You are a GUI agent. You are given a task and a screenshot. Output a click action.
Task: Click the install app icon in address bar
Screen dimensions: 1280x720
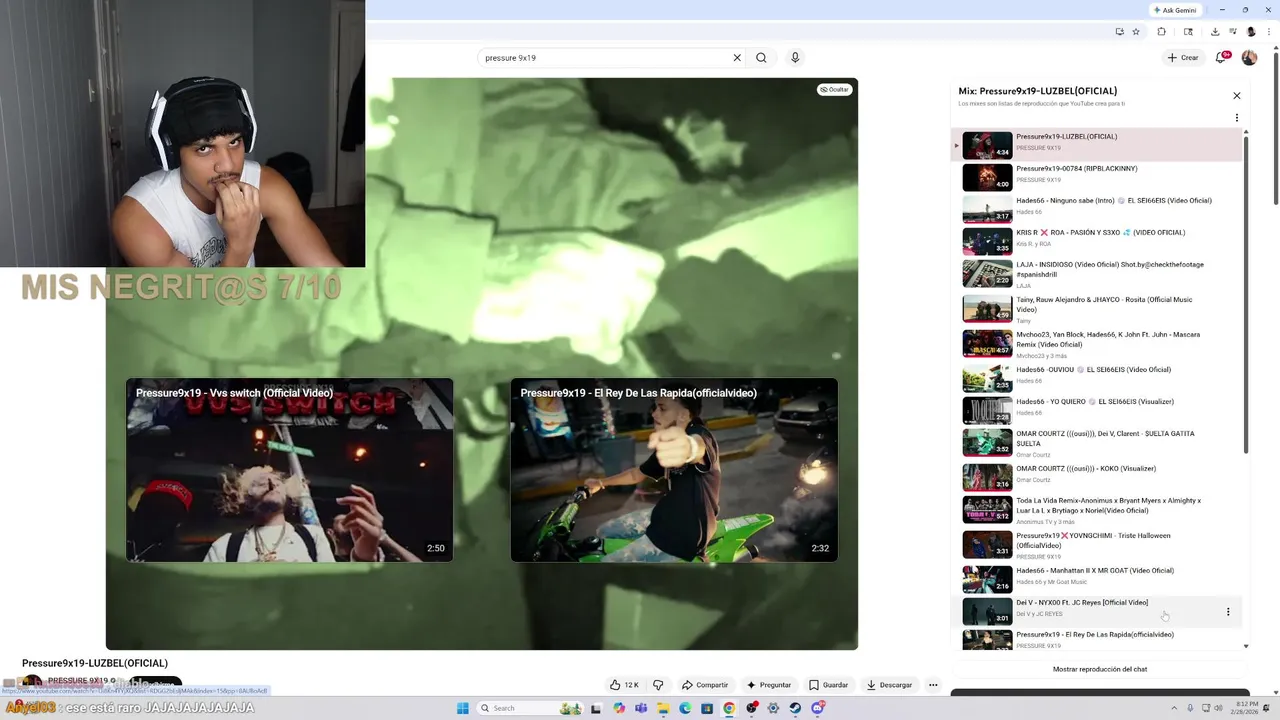[1120, 32]
